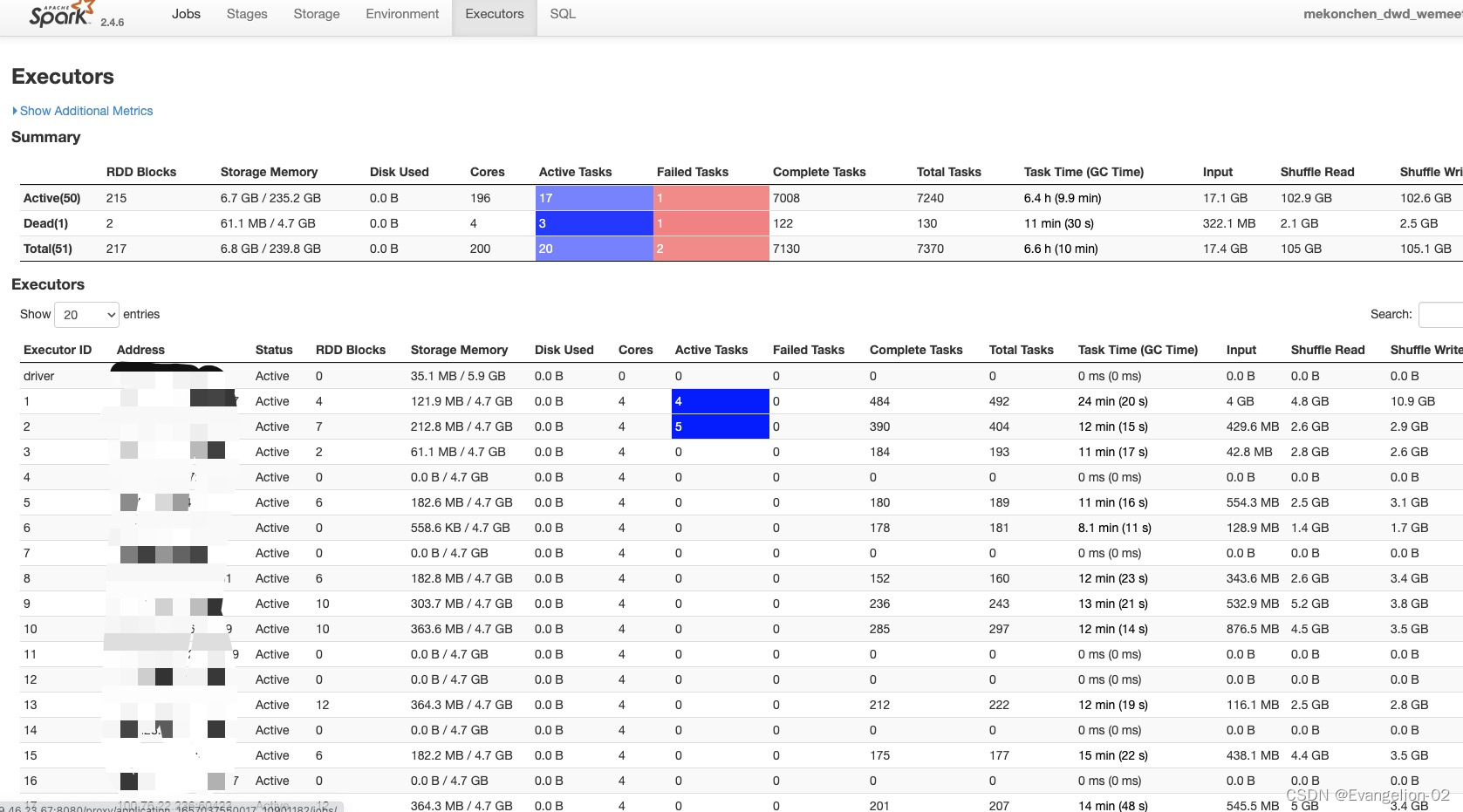Viewport: 1463px width, 812px height.
Task: Go to the SQL tab
Action: pos(563,14)
